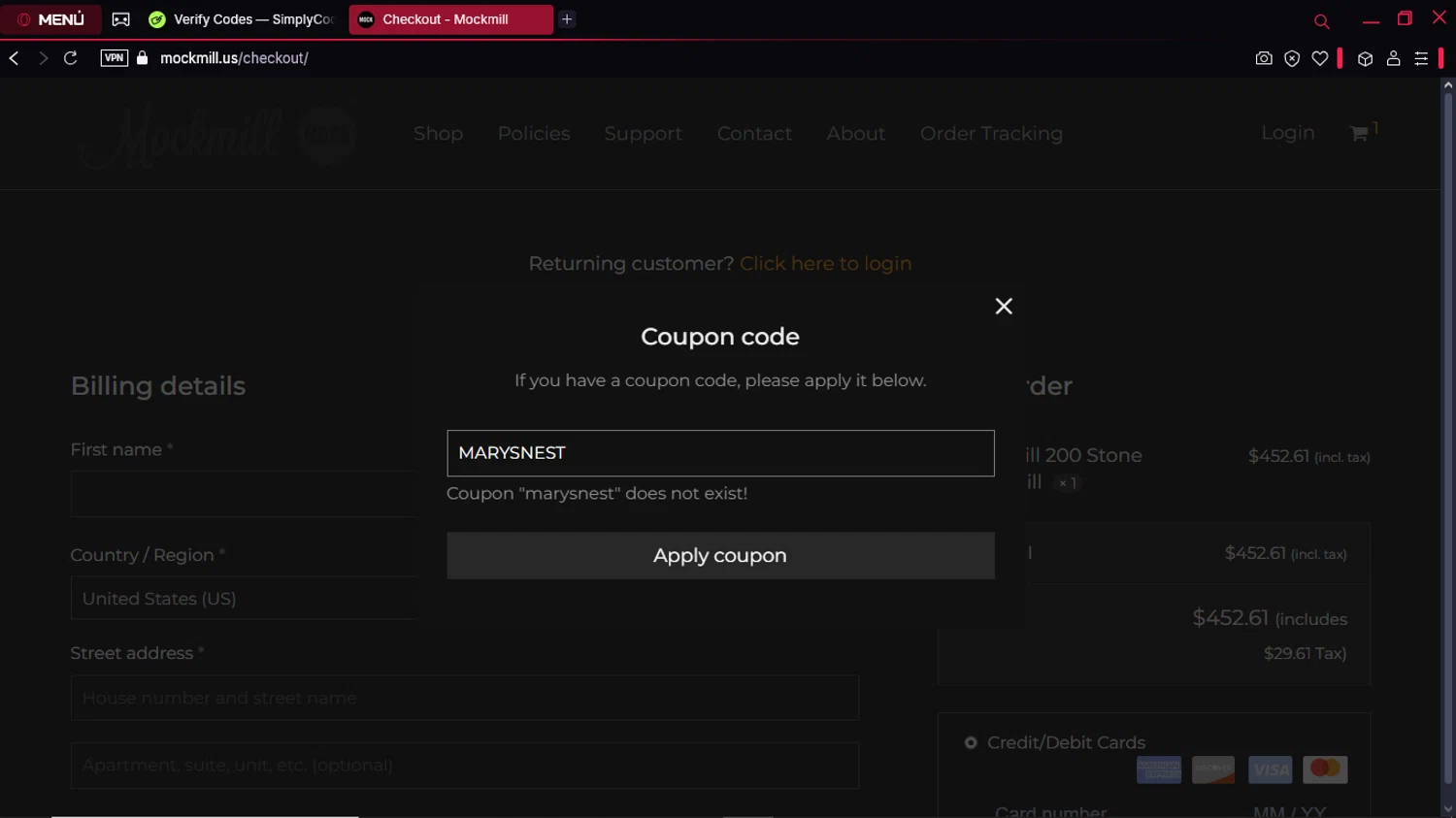Image resolution: width=1456 pixels, height=818 pixels.
Task: Click the apartment, suite, unit field
Action: (x=464, y=766)
